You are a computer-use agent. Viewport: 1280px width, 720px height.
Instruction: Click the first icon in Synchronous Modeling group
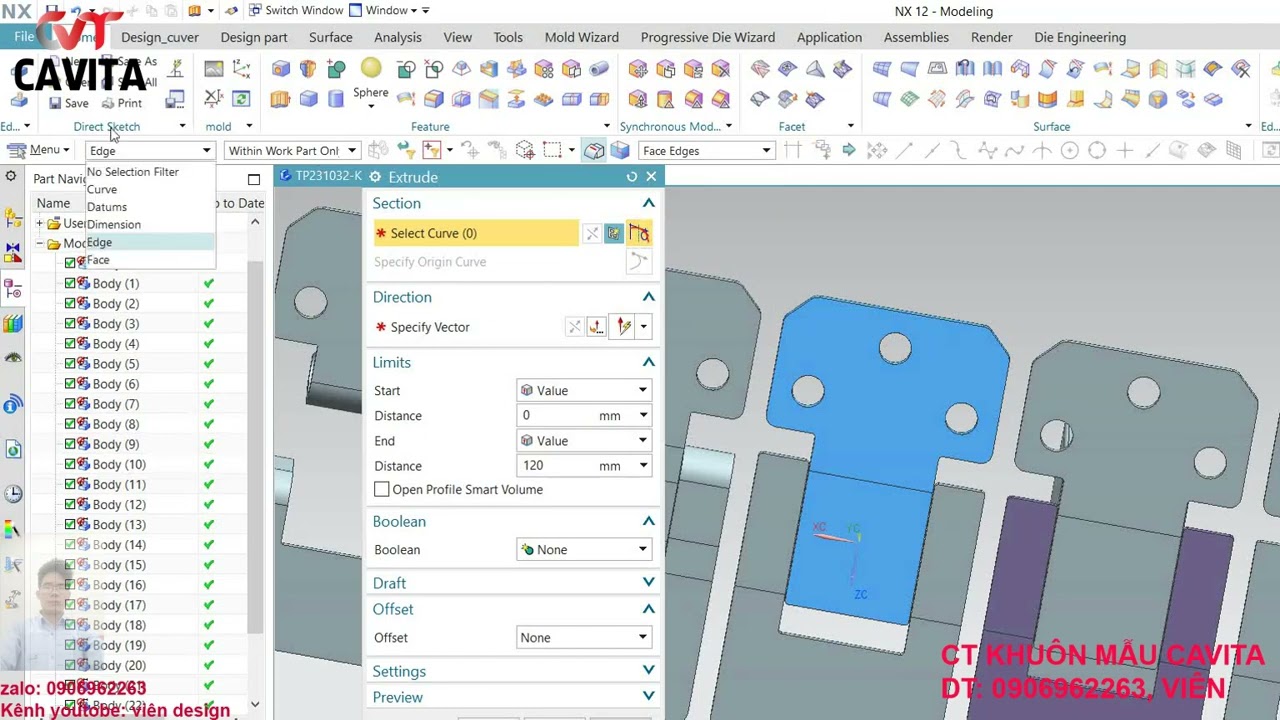click(638, 69)
